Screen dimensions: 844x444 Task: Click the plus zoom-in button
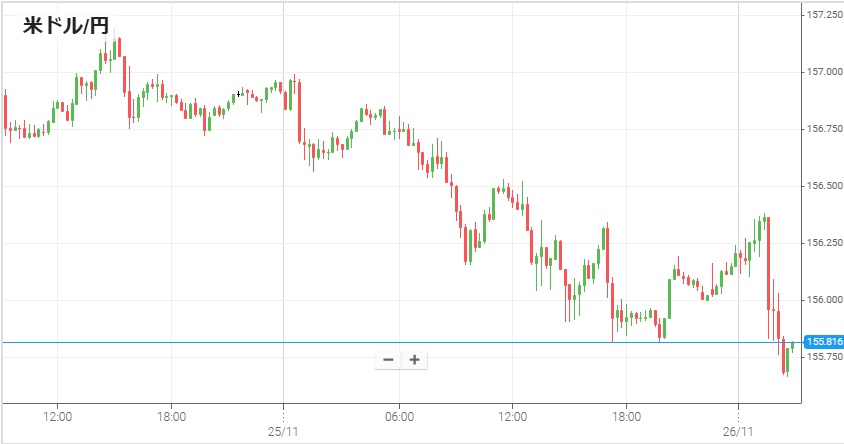pos(414,360)
